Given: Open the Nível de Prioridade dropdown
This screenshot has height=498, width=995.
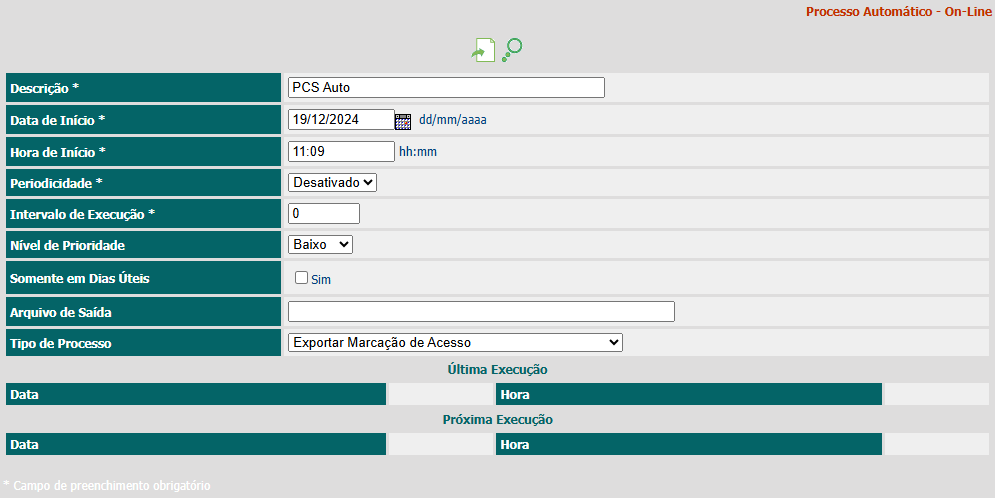Looking at the screenshot, I should pos(320,244).
